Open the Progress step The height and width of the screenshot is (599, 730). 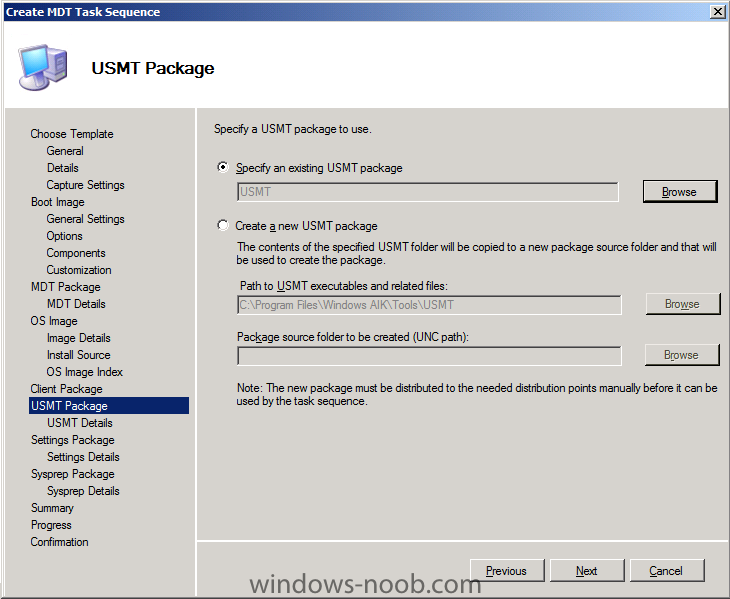[51, 525]
